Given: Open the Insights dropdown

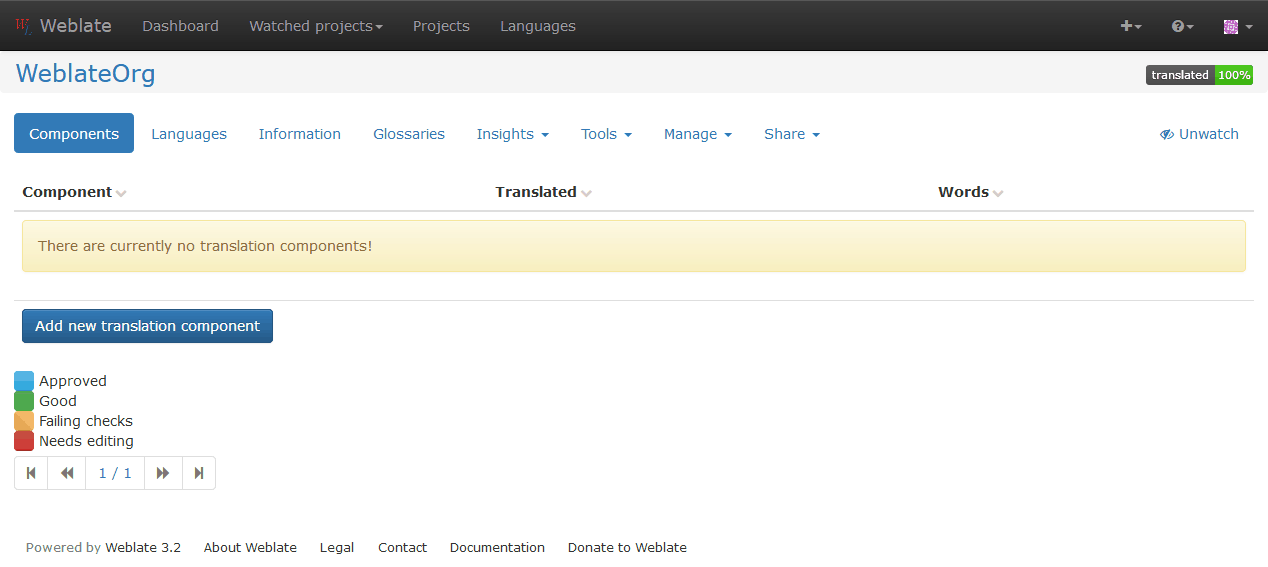Looking at the screenshot, I should [x=513, y=134].
